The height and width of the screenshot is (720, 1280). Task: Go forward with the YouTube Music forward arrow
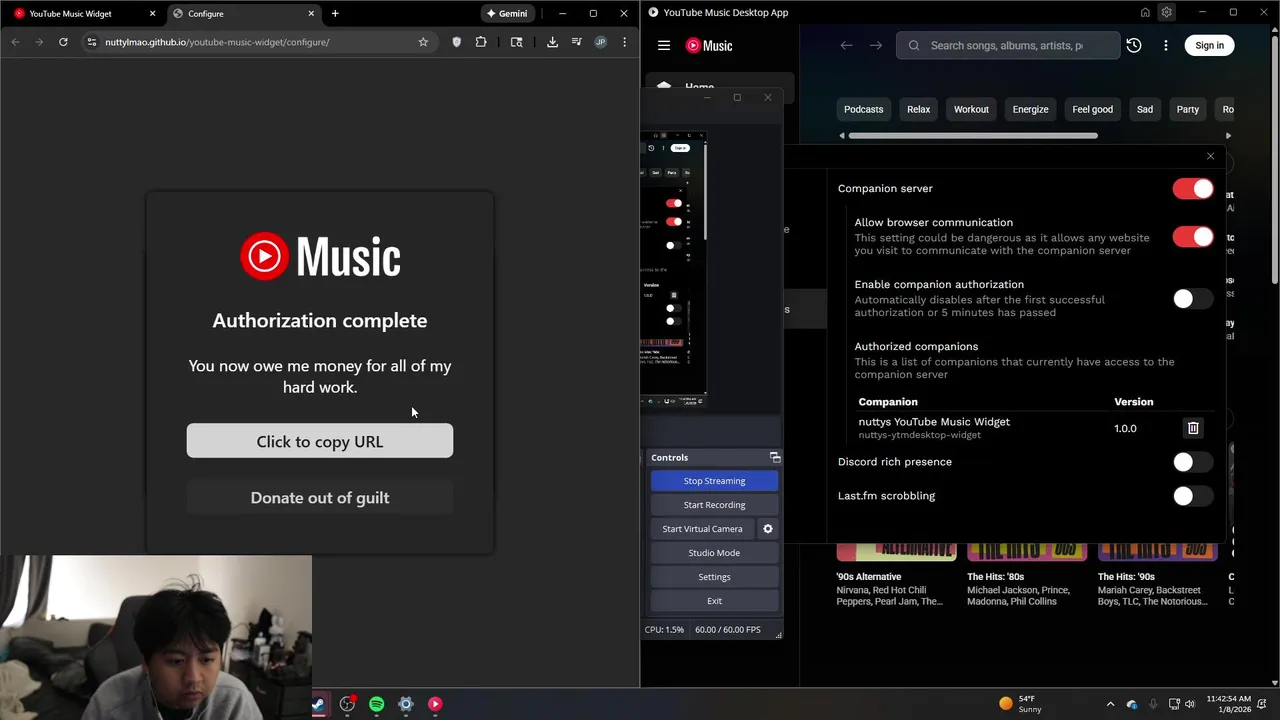(x=876, y=45)
